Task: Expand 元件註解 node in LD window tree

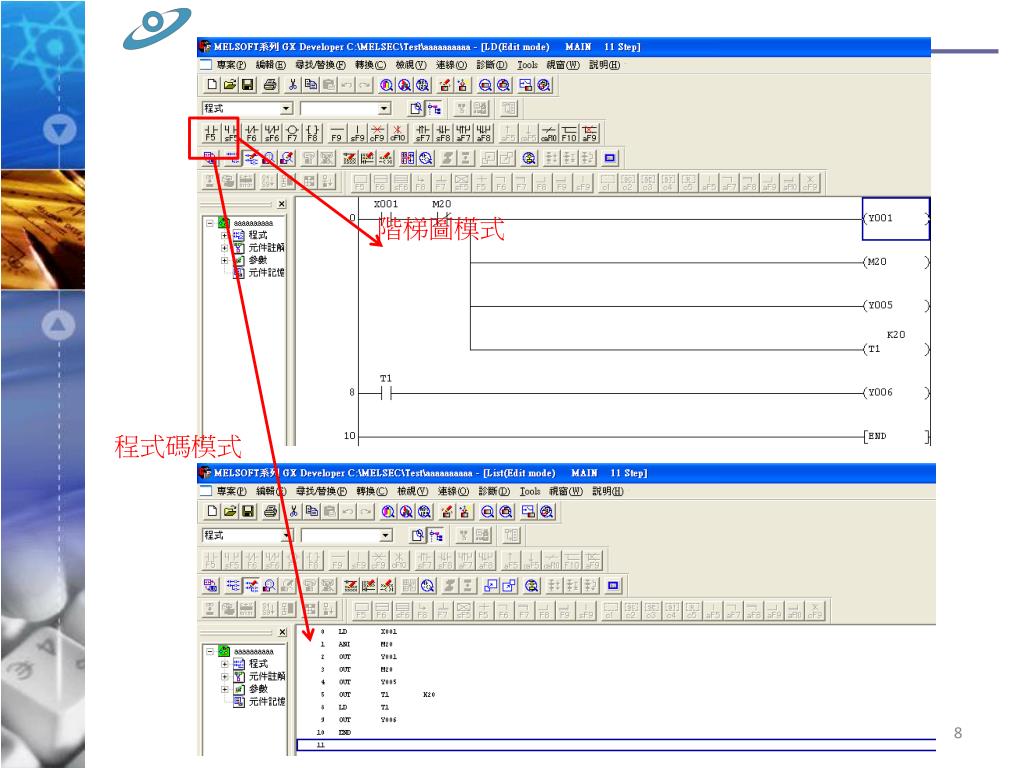Action: click(x=224, y=248)
